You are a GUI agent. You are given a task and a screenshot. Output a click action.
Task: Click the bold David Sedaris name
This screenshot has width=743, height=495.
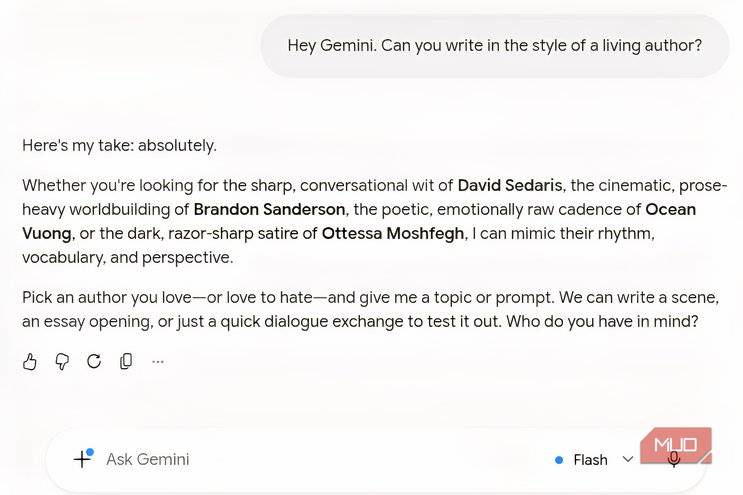click(x=510, y=185)
